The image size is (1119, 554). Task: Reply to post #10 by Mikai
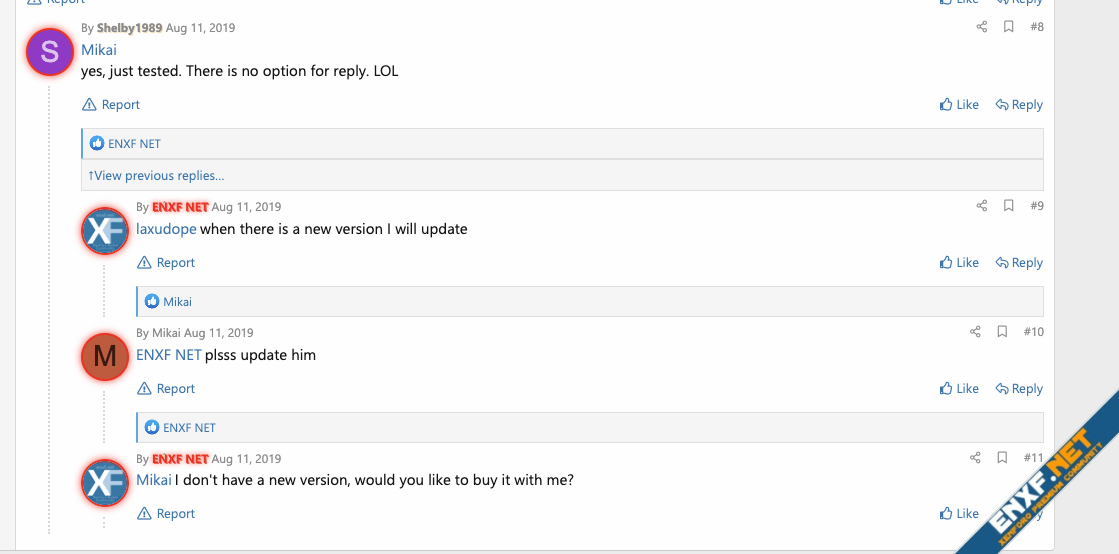[x=1019, y=389]
